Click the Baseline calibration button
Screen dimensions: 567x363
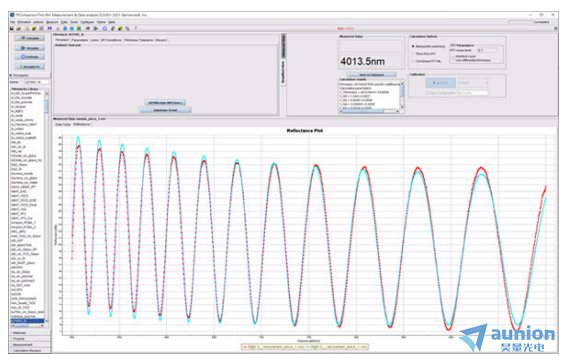440,83
